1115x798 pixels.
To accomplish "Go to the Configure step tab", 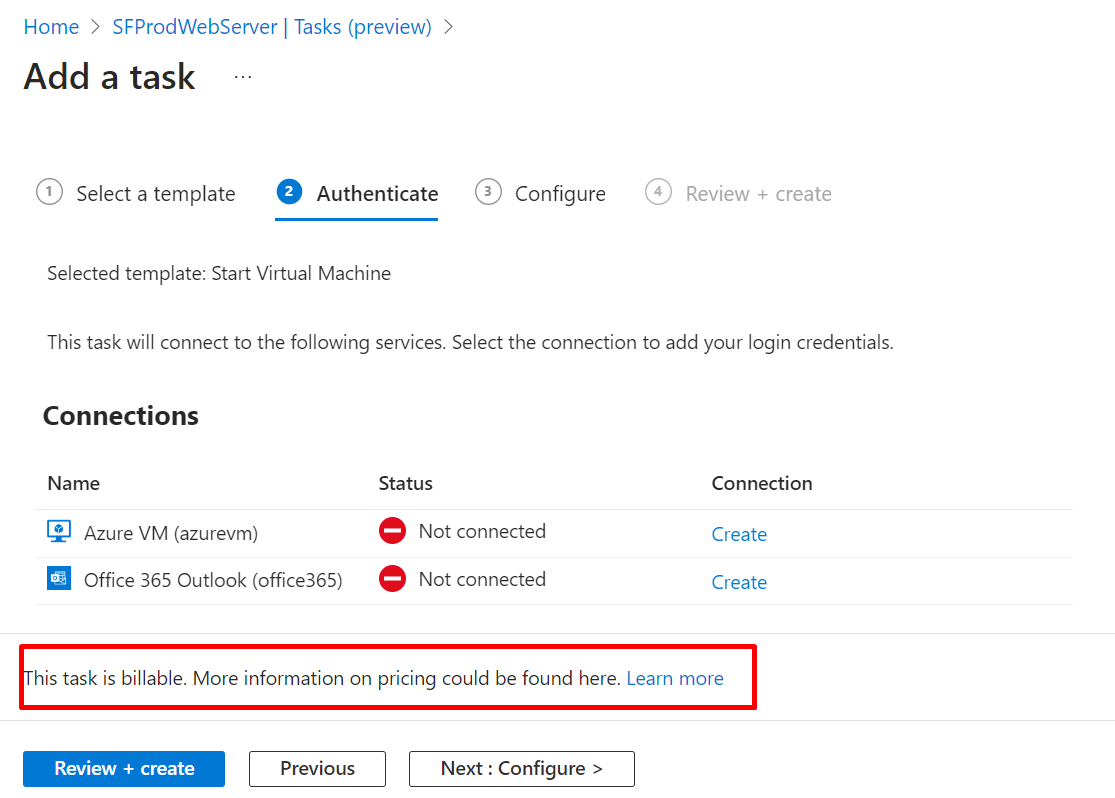I will coord(540,193).
